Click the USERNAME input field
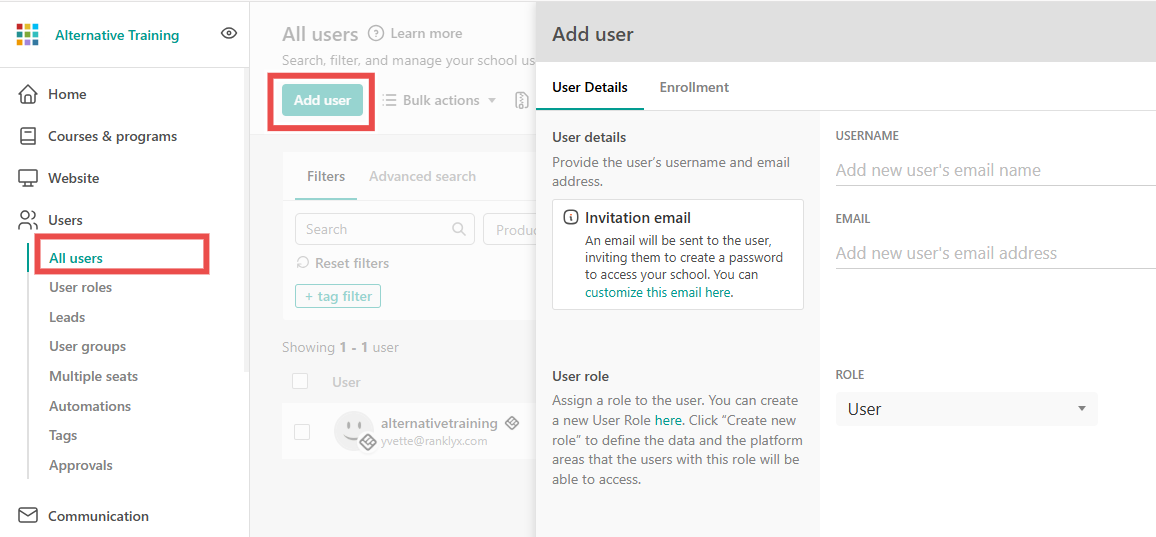Image resolution: width=1156 pixels, height=537 pixels. (x=995, y=170)
